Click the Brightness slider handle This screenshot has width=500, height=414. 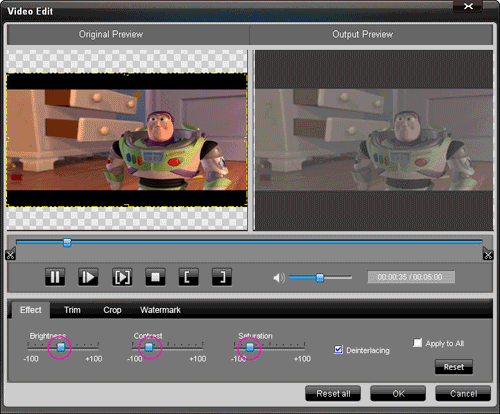tap(61, 347)
